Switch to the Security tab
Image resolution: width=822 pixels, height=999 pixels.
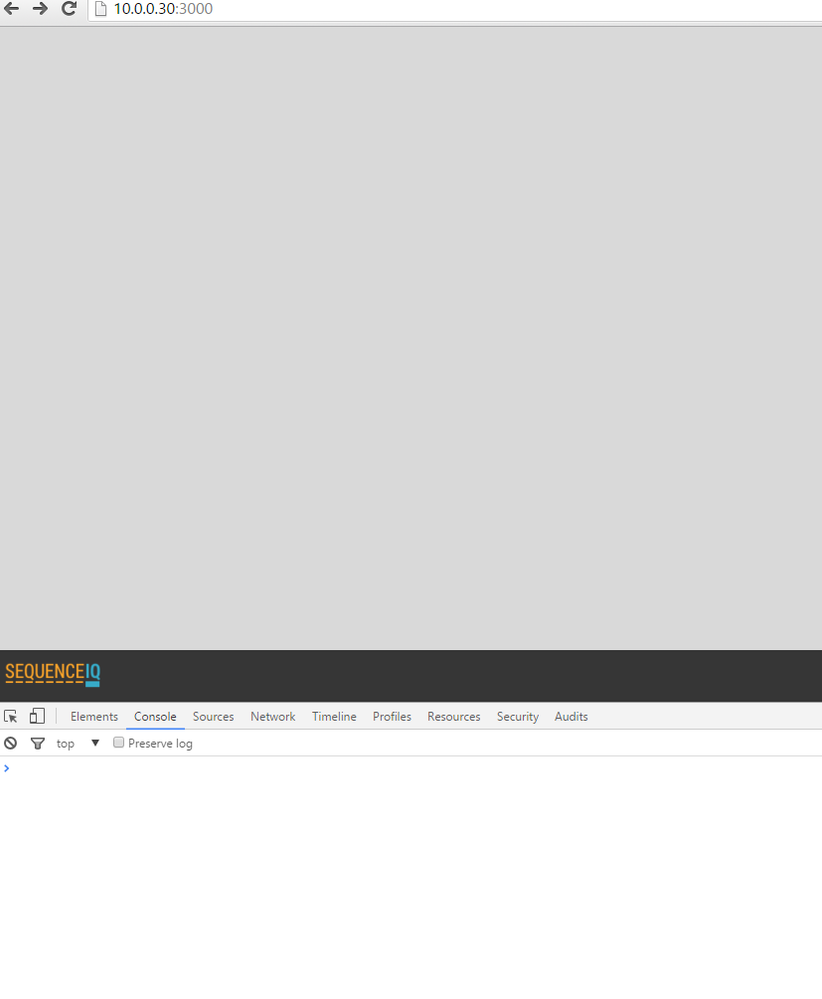tap(517, 716)
